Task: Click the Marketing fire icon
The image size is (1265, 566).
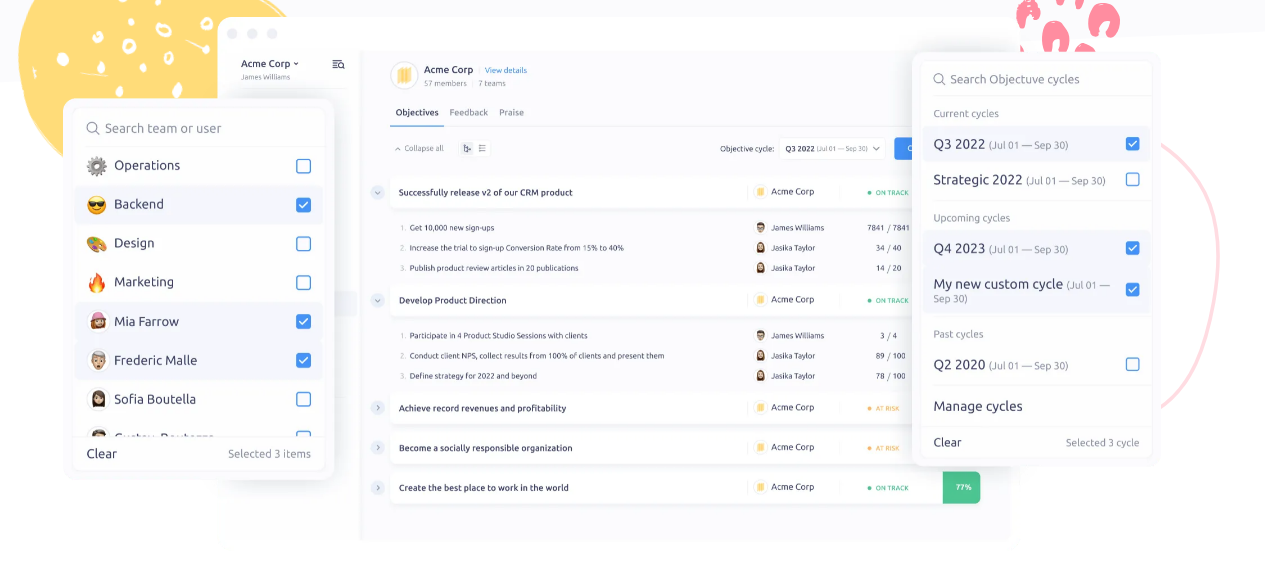Action: tap(97, 283)
